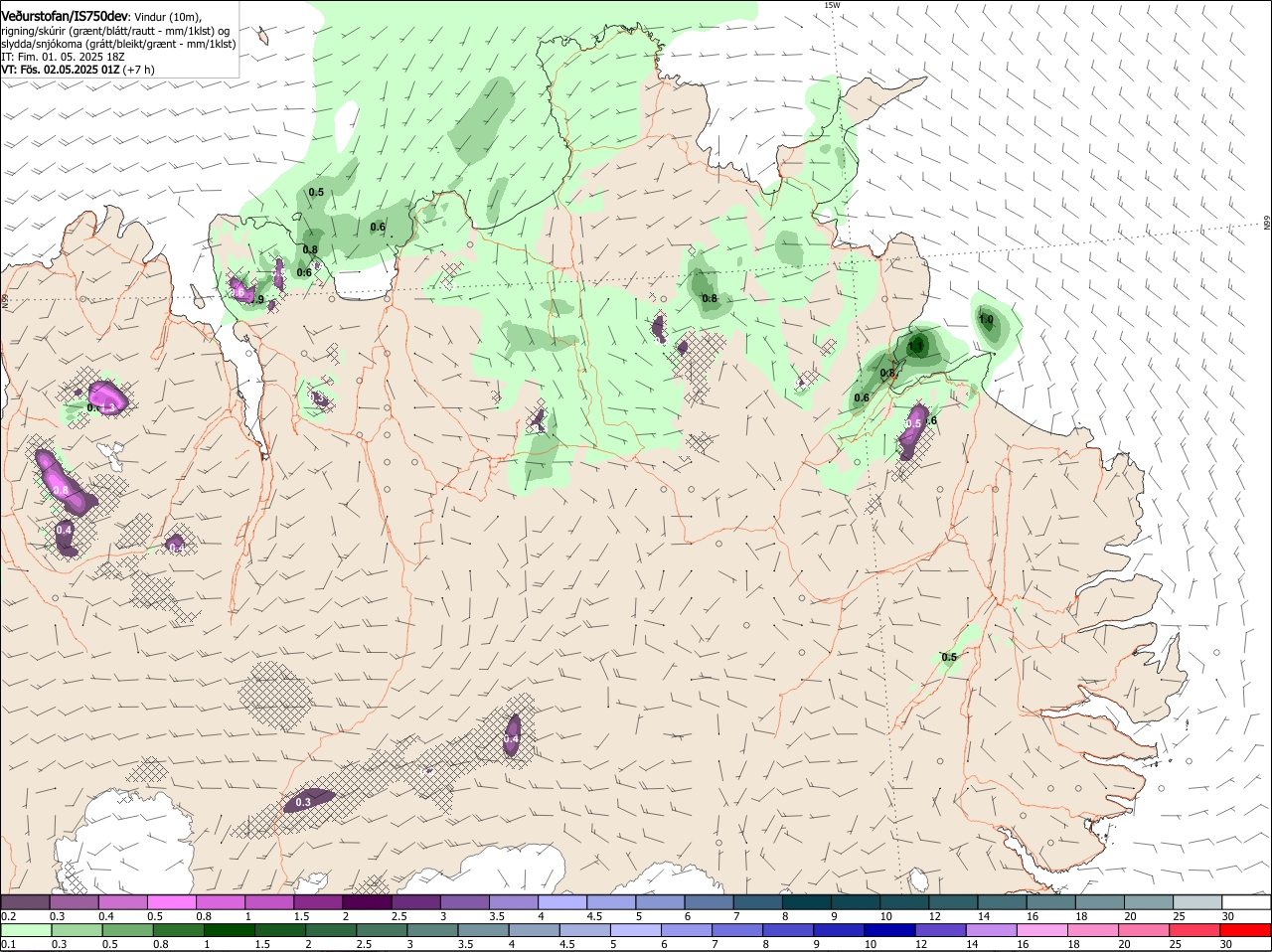The width and height of the screenshot is (1272, 952).
Task: Select dark green lower swatch between 1 and 1.5
Action: (x=228, y=931)
